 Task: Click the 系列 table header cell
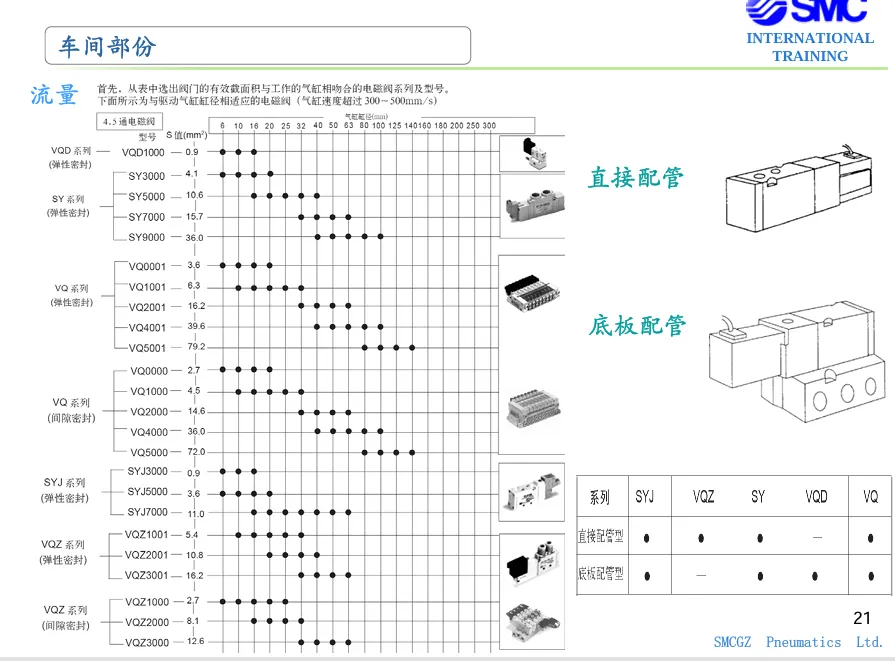pyautogui.click(x=600, y=497)
